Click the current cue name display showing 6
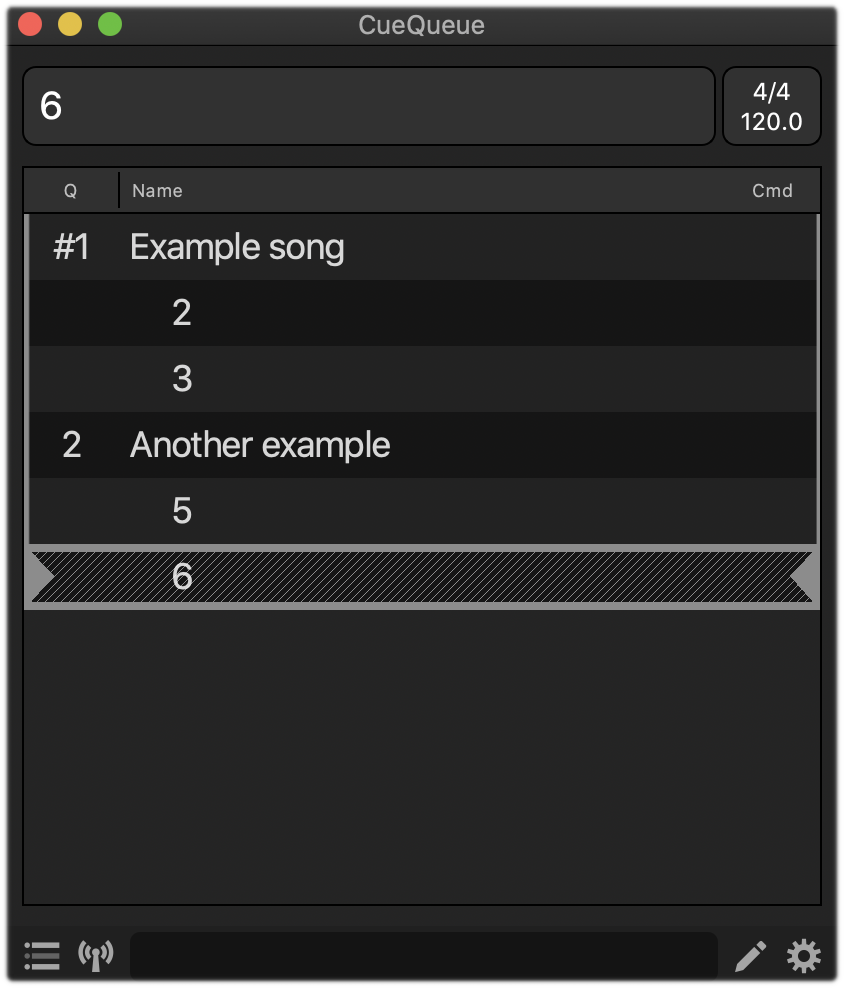This screenshot has width=844, height=988. pos(368,106)
